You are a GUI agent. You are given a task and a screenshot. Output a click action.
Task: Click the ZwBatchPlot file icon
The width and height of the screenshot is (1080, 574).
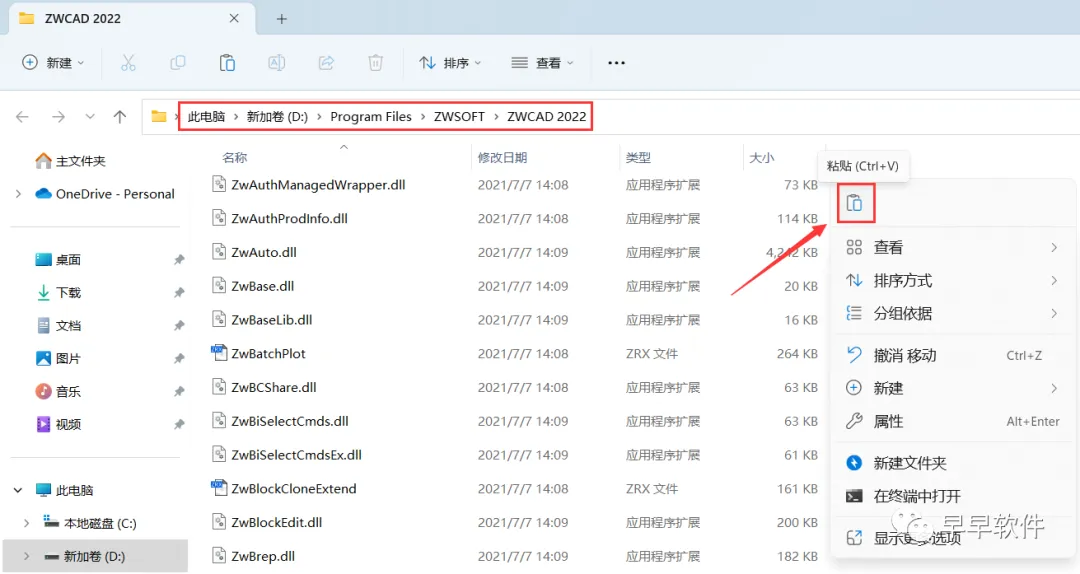point(218,353)
